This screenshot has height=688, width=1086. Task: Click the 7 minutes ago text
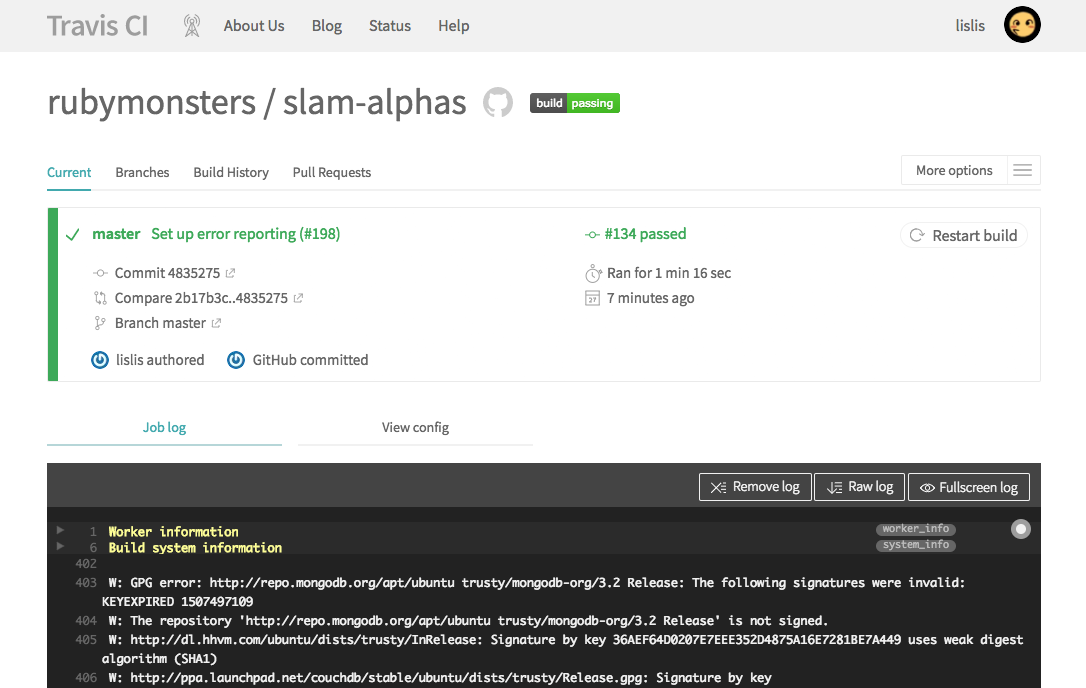(x=650, y=298)
